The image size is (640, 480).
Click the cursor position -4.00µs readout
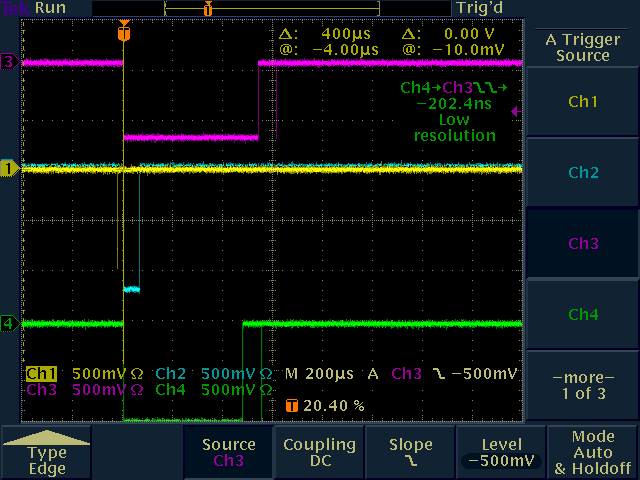coord(329,50)
